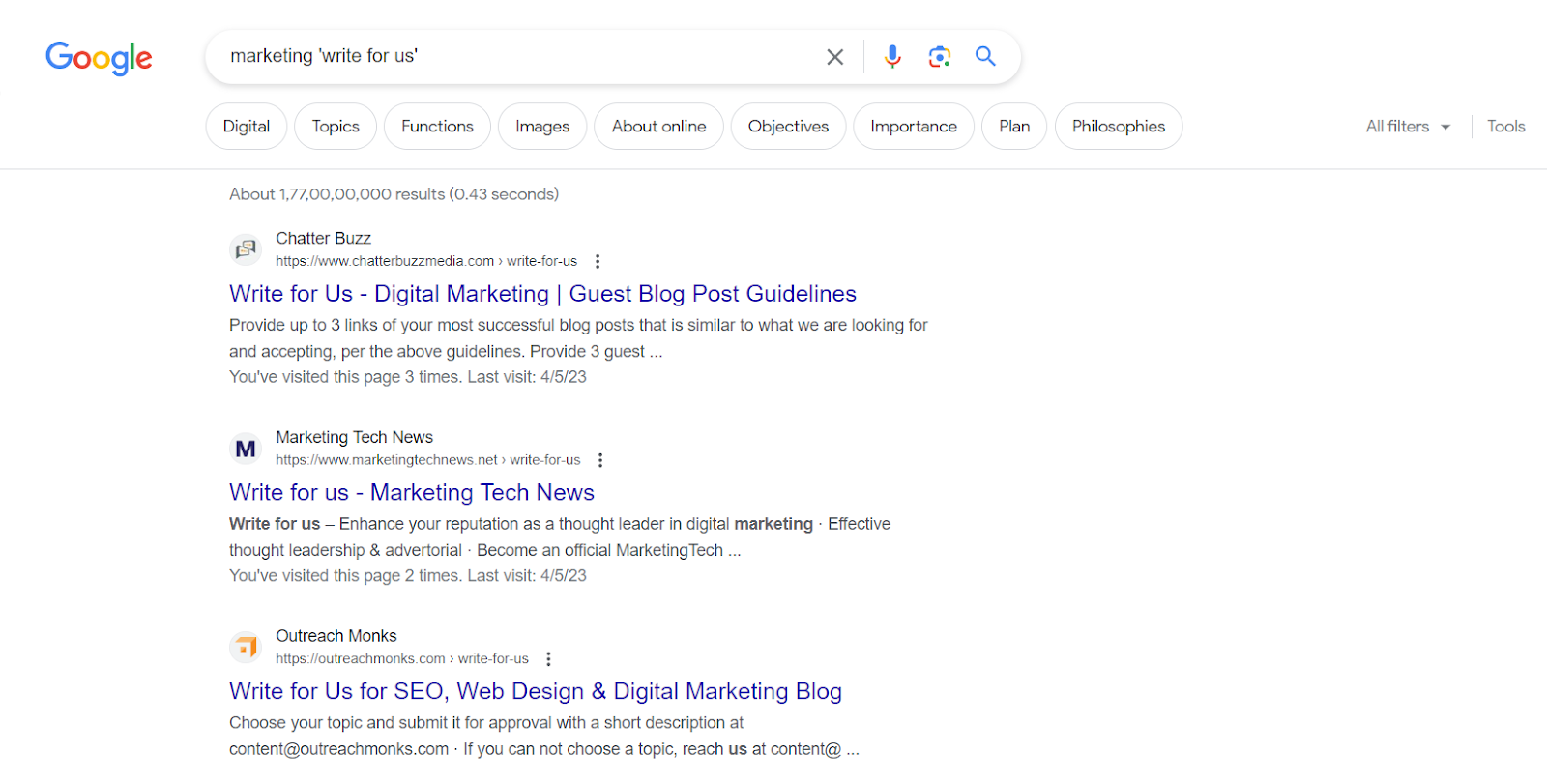Image resolution: width=1547 pixels, height=784 pixels.
Task: Click Marketing Tech News site name
Action: 354,437
